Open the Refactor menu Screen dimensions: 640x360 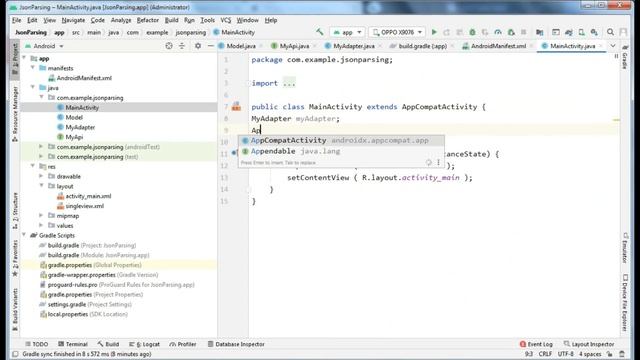[x=147, y=20]
